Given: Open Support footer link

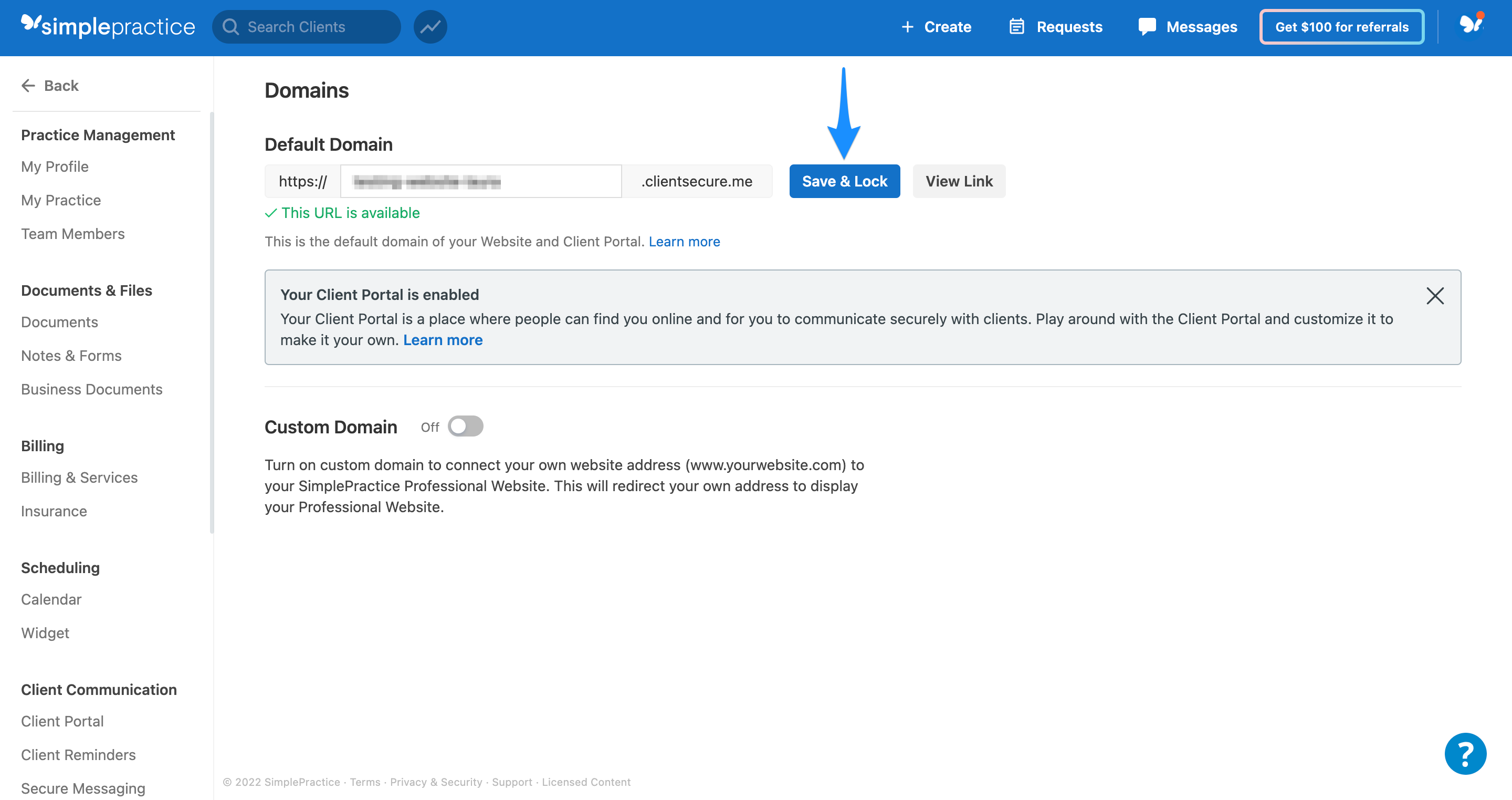Looking at the screenshot, I should pos(512,782).
